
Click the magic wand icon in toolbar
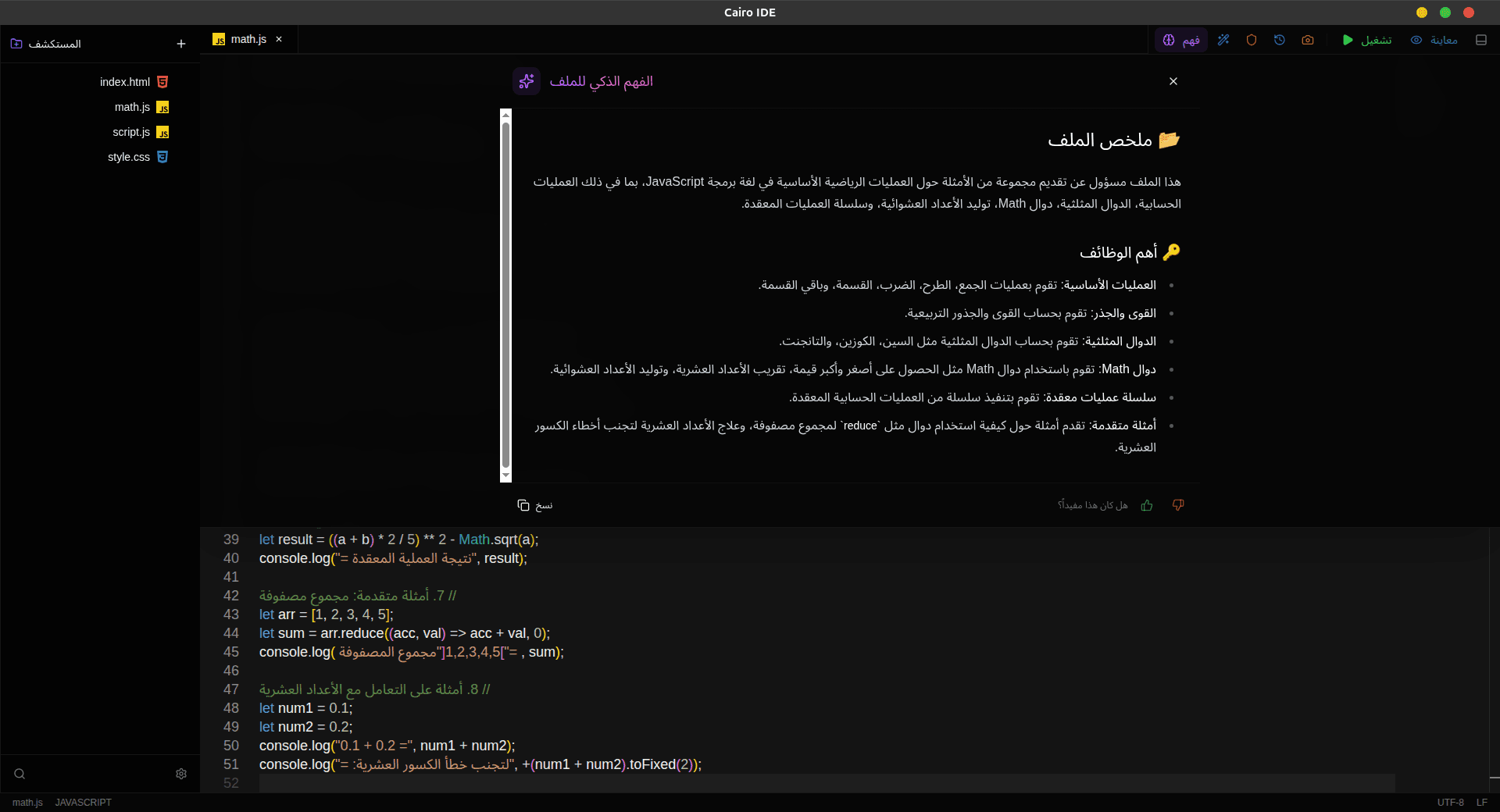tap(1223, 40)
